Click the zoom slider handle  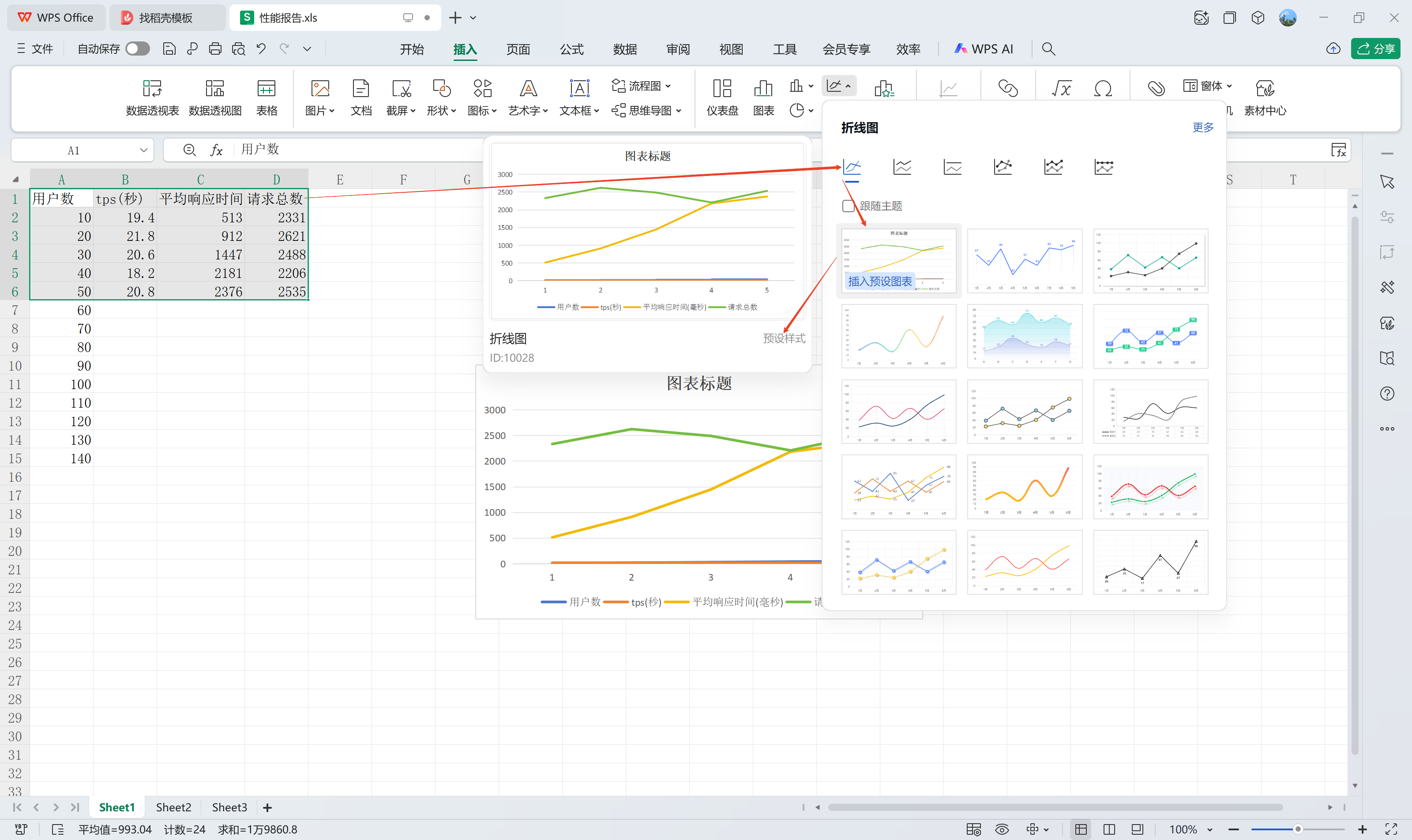click(x=1298, y=829)
